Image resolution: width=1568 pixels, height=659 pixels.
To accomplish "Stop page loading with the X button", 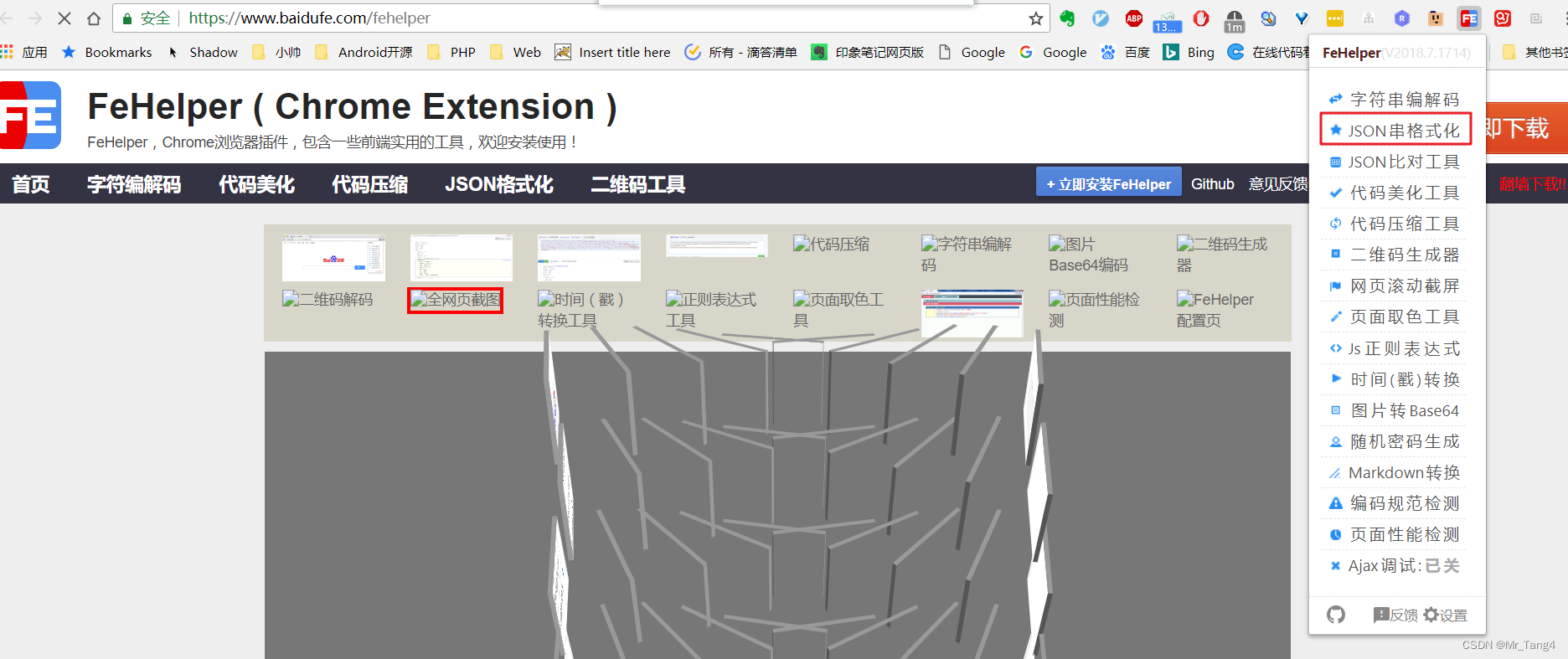I will 64,18.
